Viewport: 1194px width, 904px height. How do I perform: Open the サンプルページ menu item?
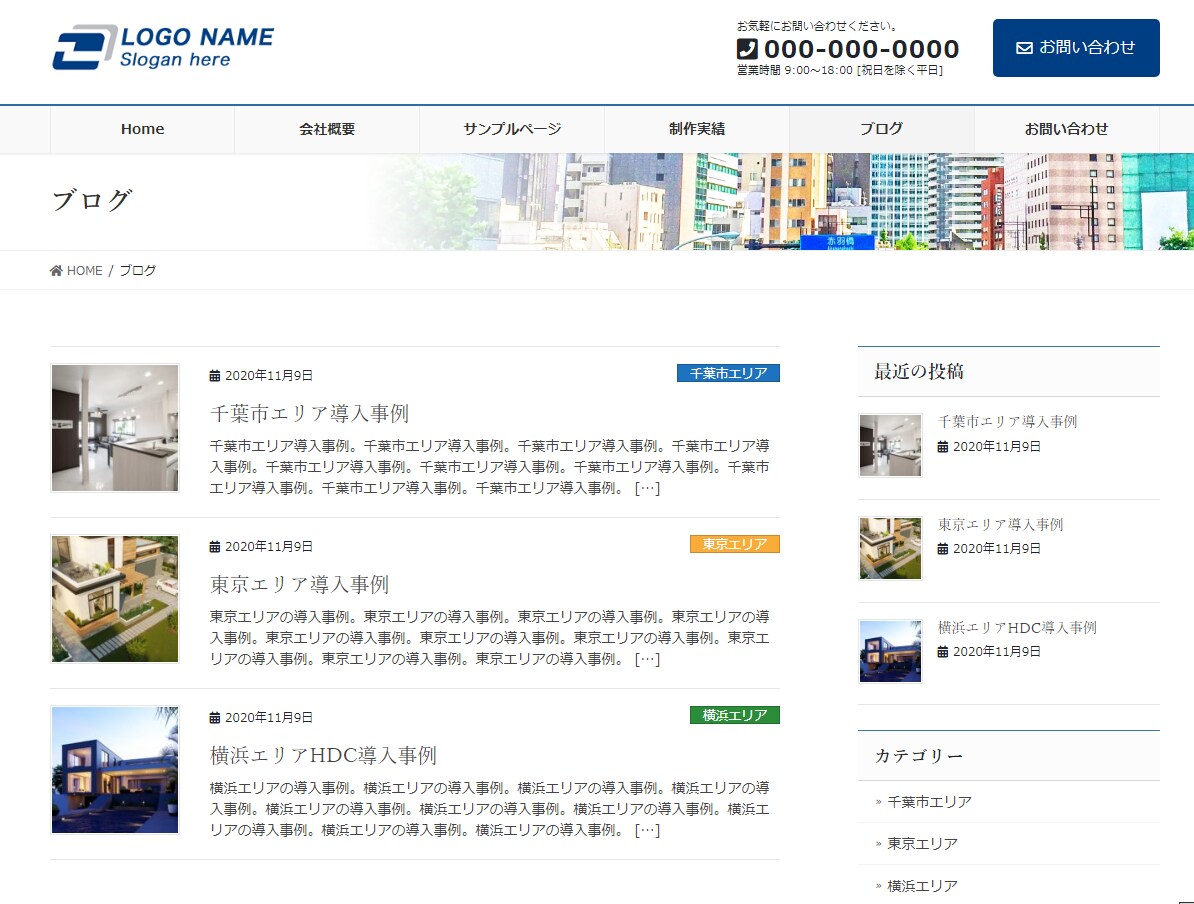tap(512, 129)
